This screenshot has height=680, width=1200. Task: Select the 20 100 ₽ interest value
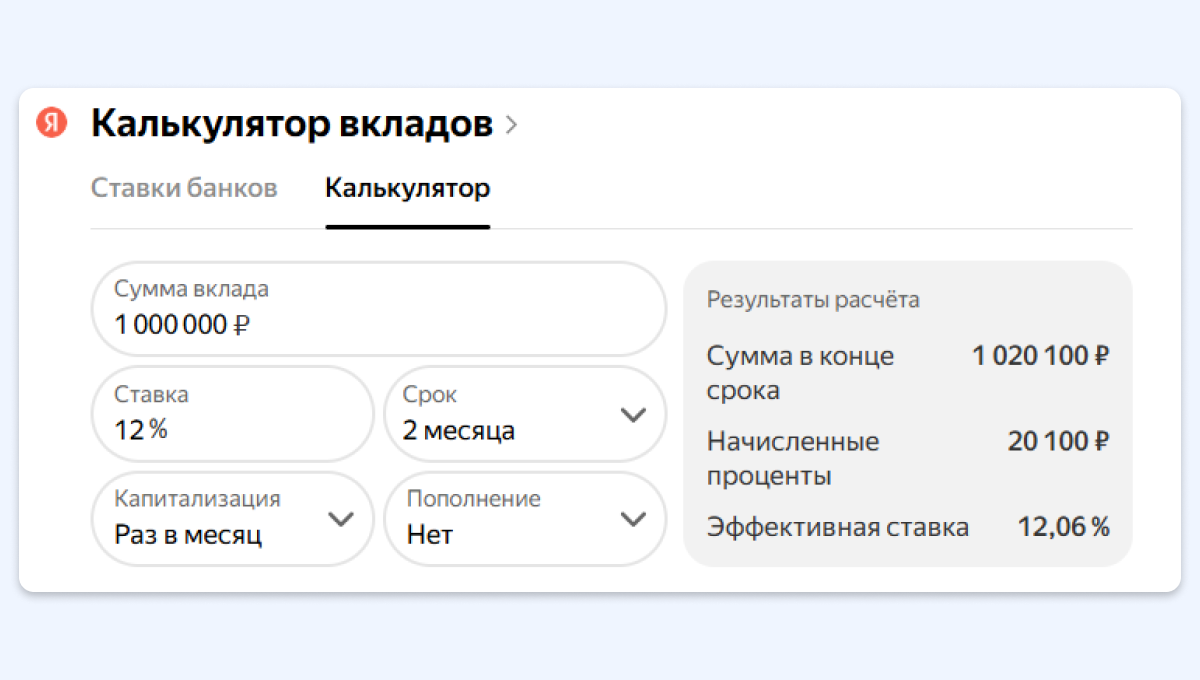(1058, 442)
